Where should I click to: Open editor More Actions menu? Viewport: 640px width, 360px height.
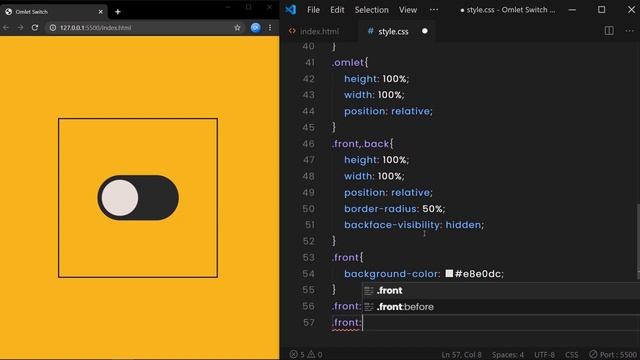[x=629, y=31]
